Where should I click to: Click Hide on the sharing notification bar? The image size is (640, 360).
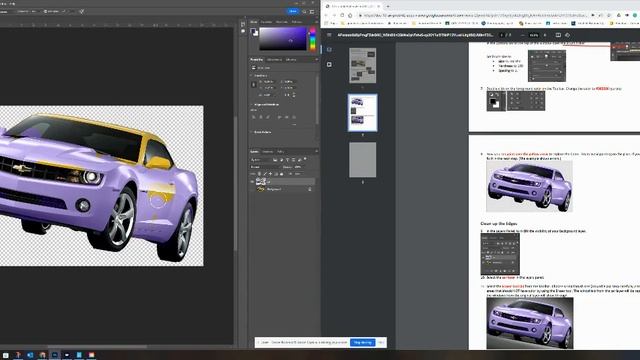tap(381, 342)
